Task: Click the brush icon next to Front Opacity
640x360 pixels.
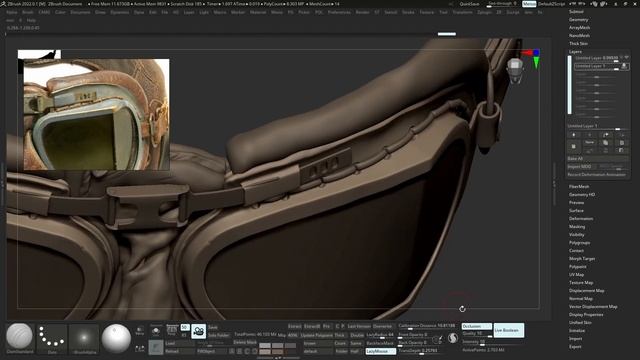Action: [437, 339]
